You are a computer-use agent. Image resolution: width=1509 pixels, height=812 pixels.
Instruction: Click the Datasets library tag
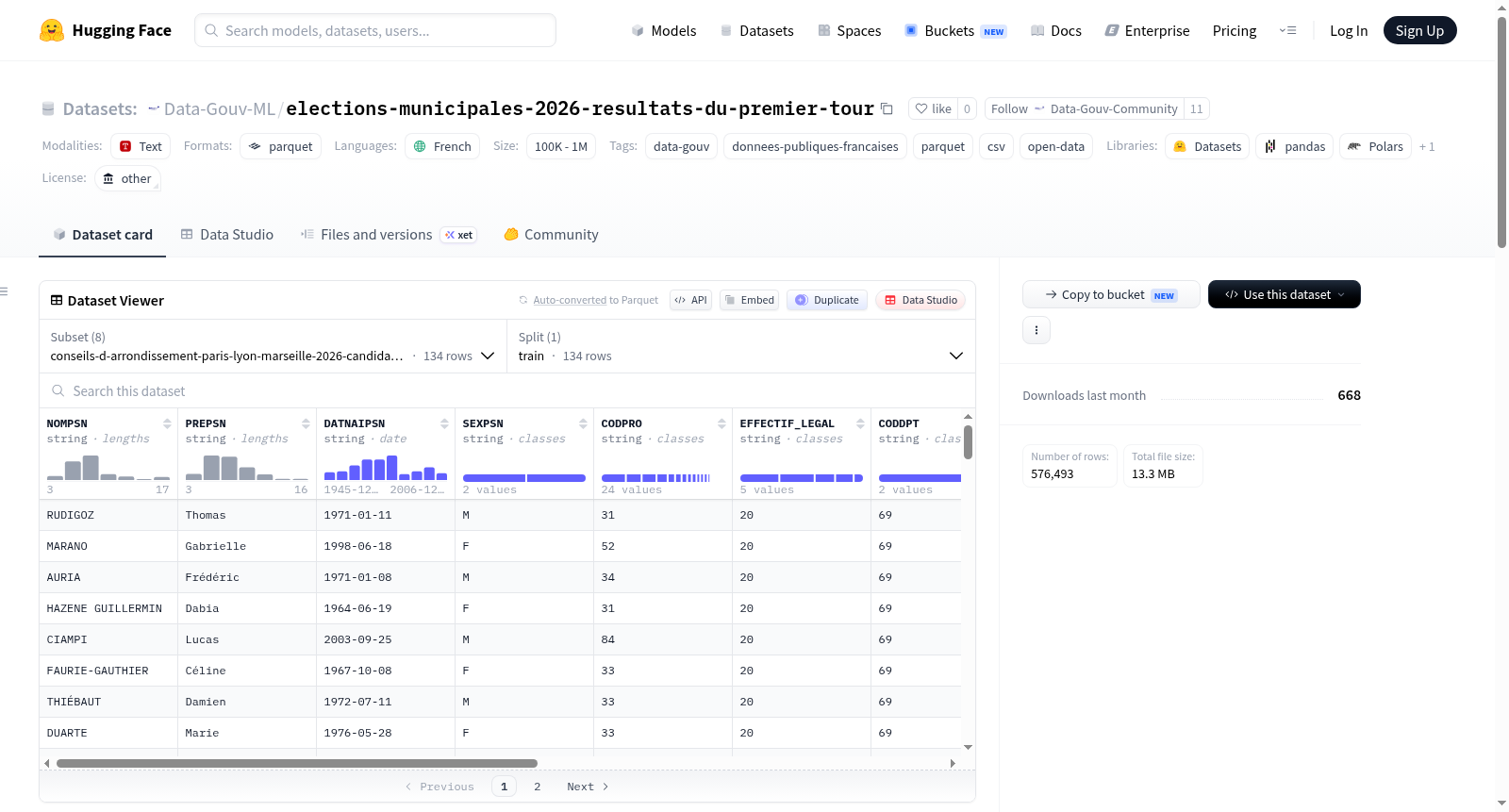(1207, 146)
